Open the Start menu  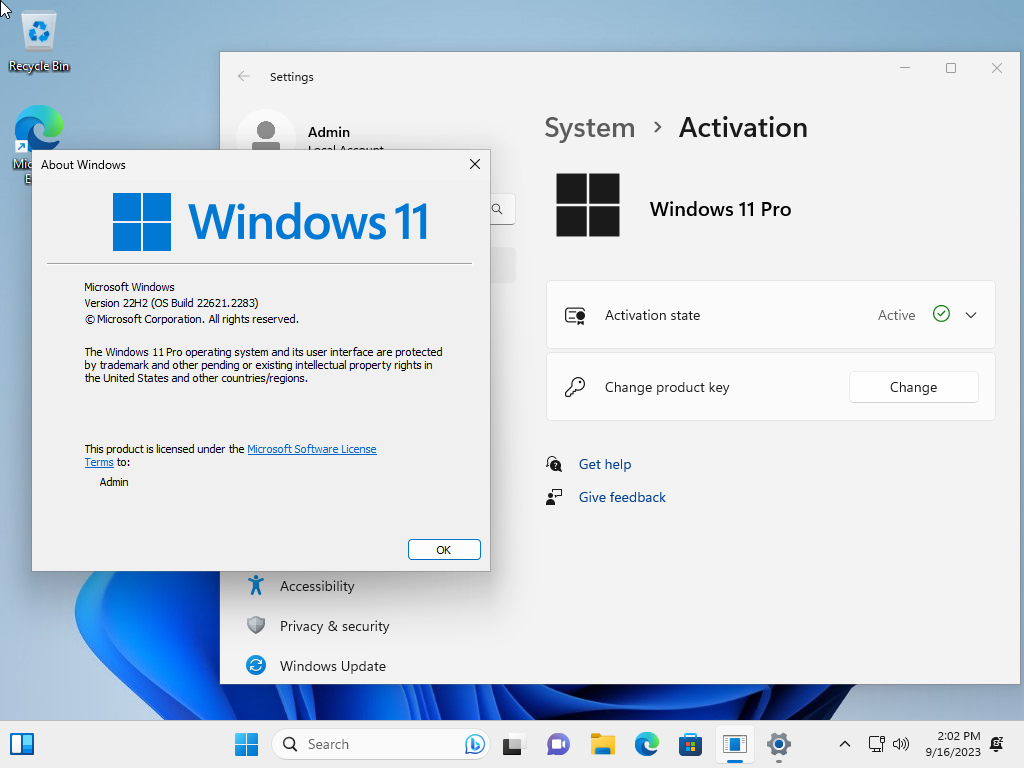(x=246, y=744)
